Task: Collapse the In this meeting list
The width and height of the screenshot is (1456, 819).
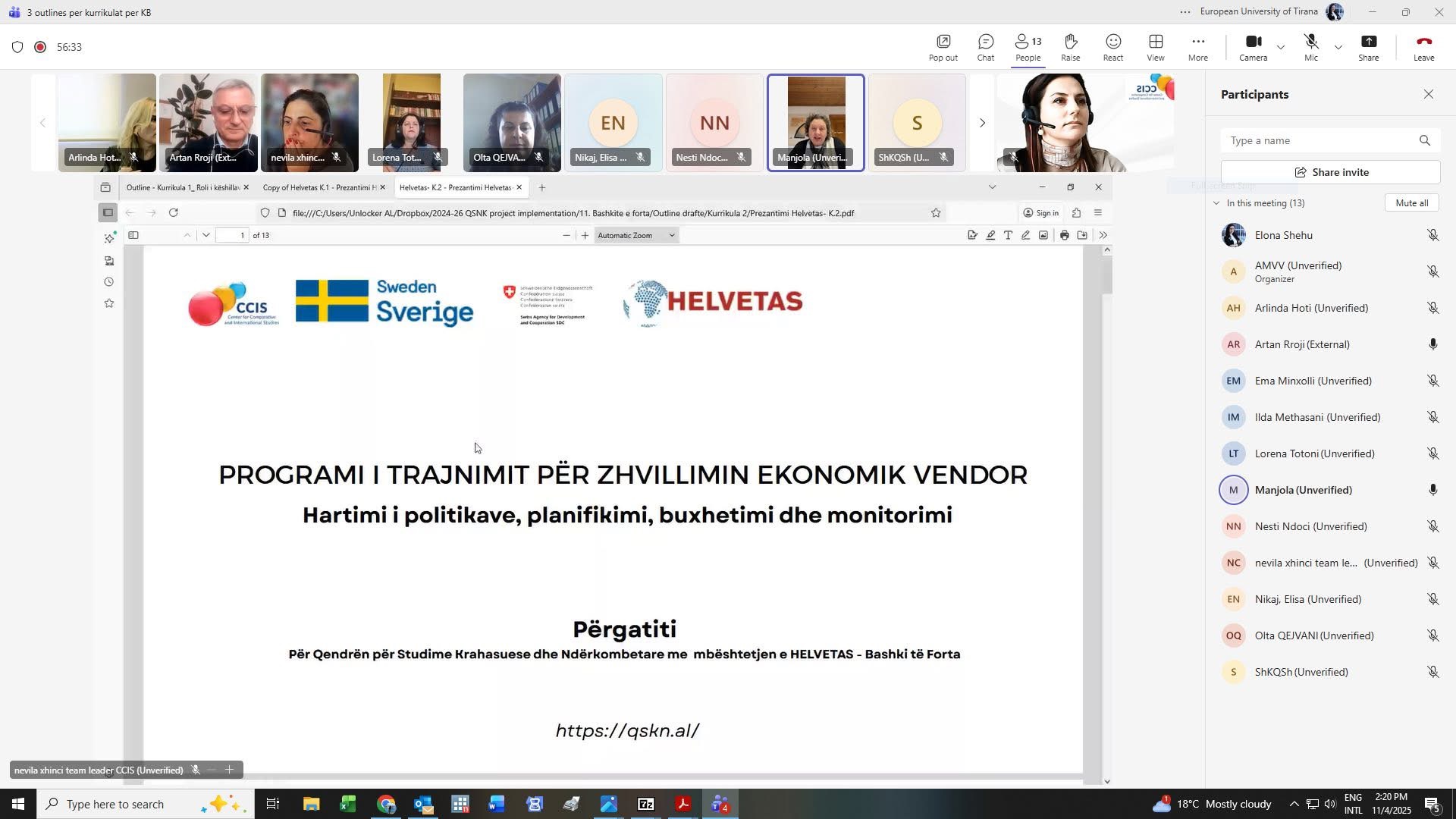Action: point(1216,203)
